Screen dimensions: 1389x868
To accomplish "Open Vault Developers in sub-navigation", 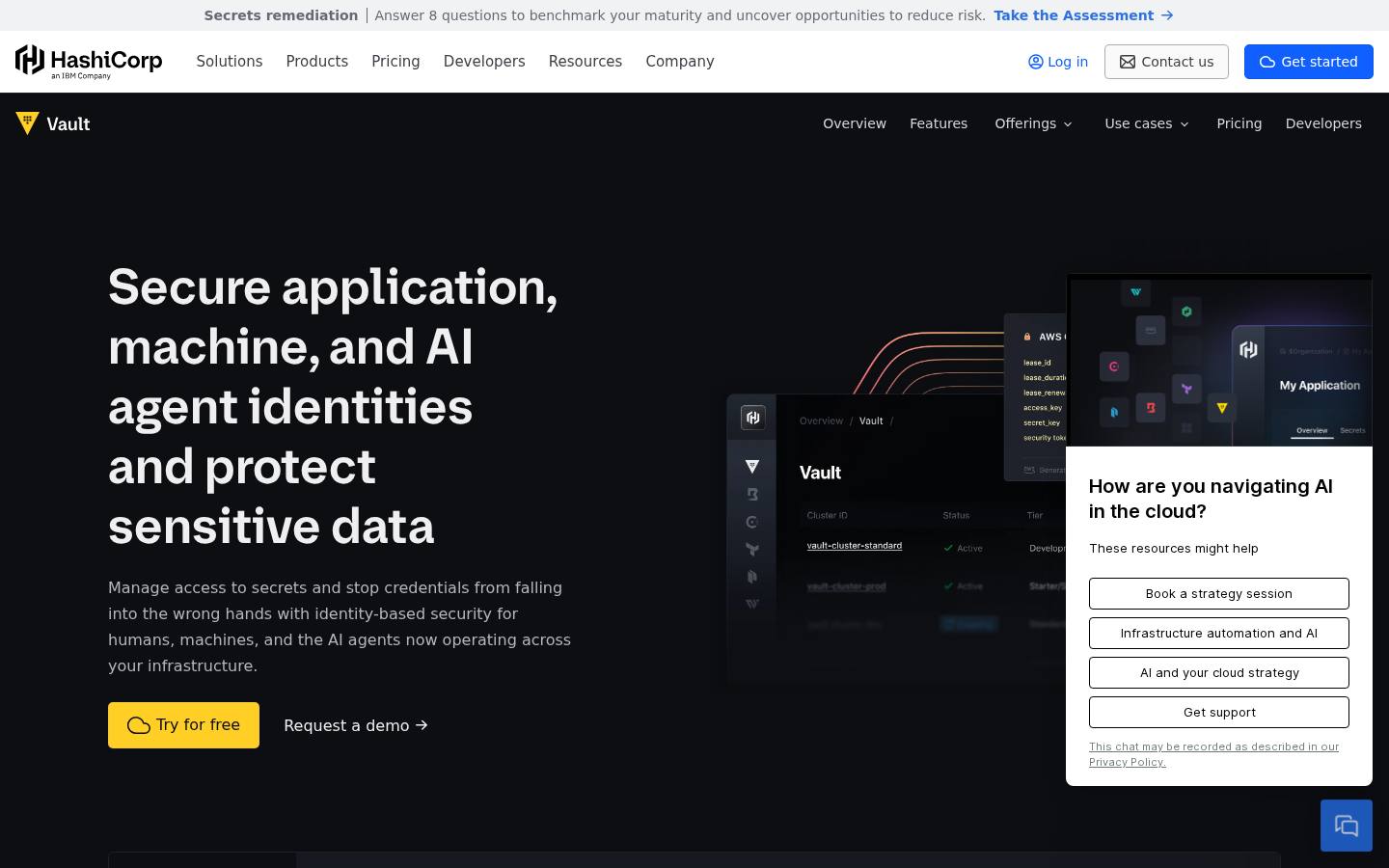I will click(1323, 123).
